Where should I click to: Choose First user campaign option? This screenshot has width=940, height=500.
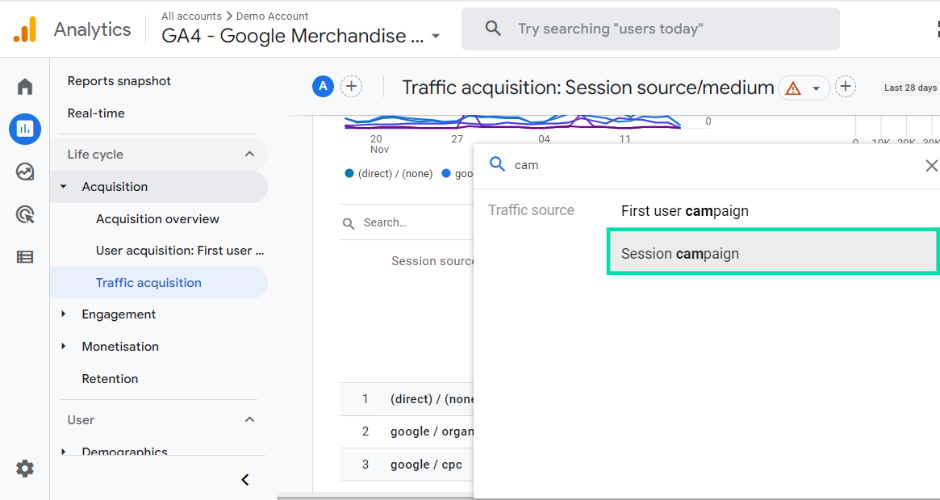(685, 211)
